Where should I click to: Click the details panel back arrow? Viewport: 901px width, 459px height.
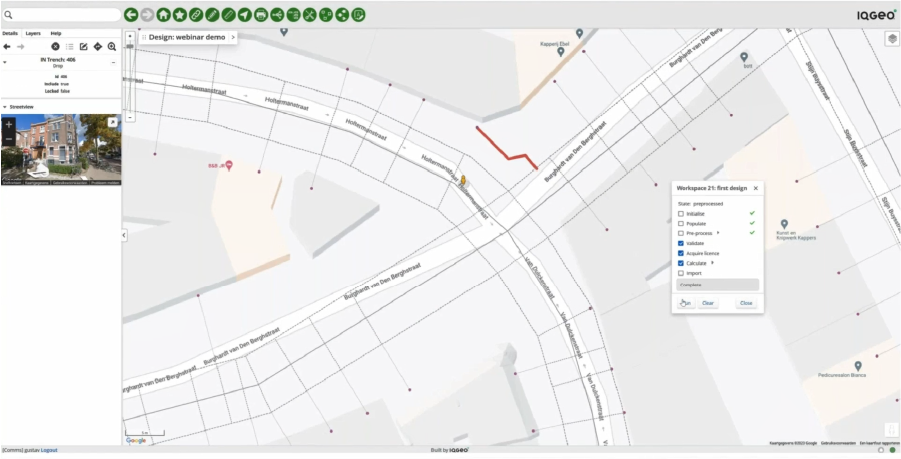(7, 47)
